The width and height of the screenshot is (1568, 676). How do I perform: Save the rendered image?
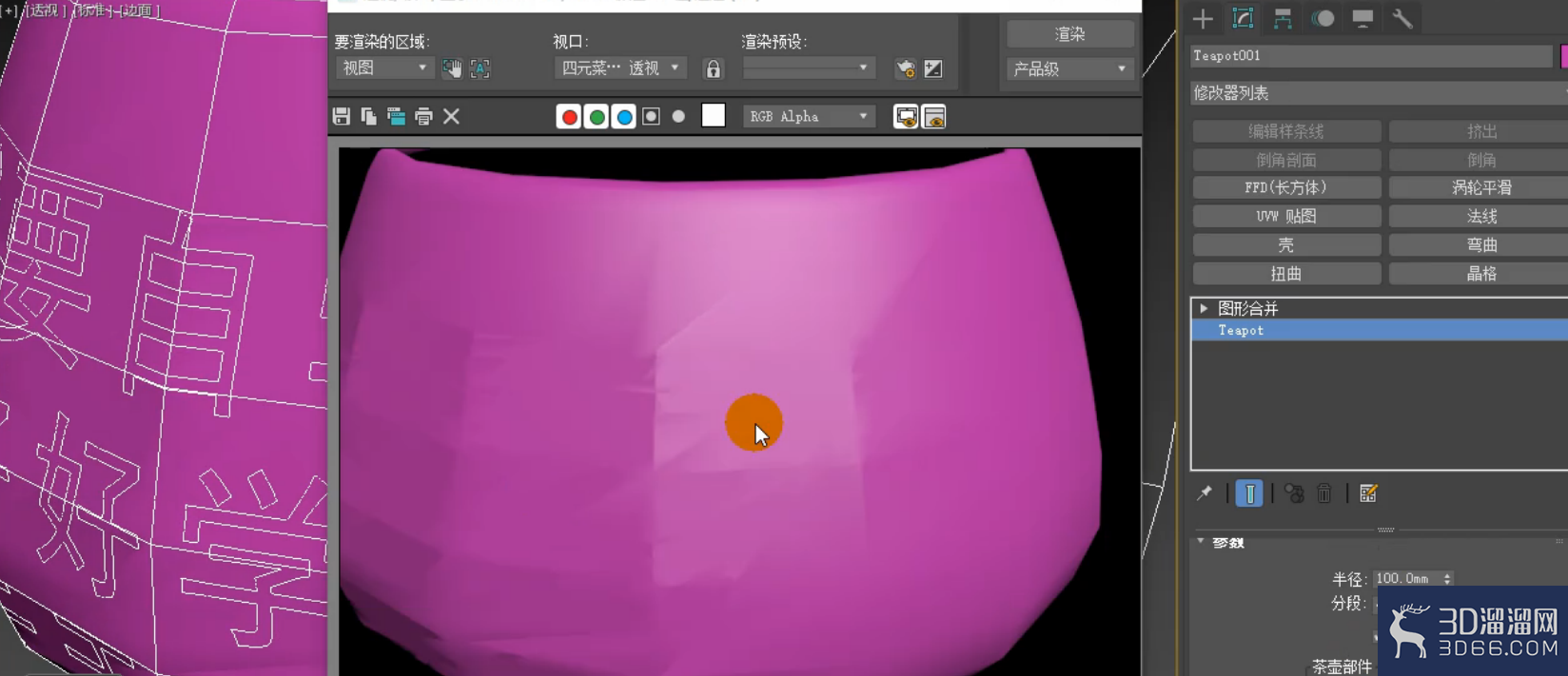[342, 116]
